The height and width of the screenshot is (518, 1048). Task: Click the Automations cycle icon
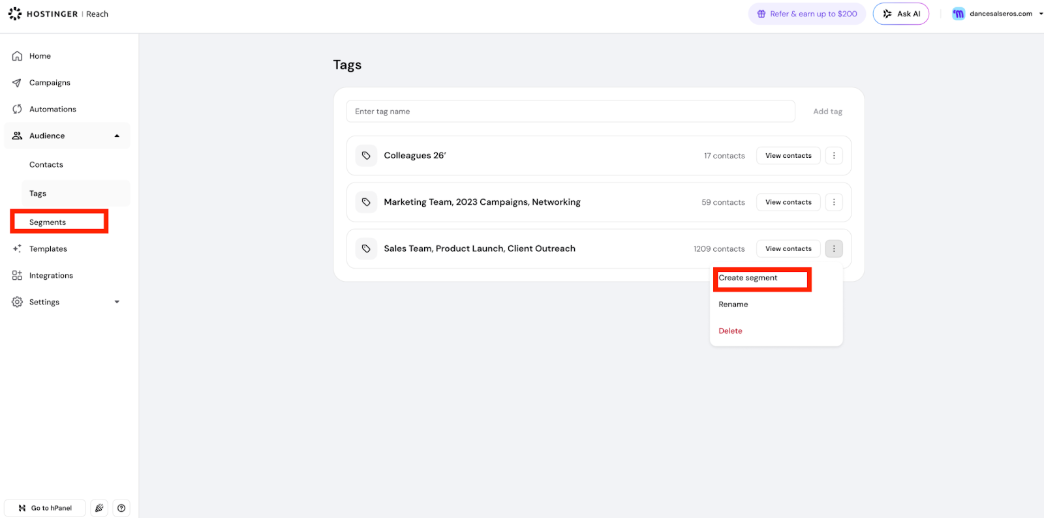tap(17, 109)
